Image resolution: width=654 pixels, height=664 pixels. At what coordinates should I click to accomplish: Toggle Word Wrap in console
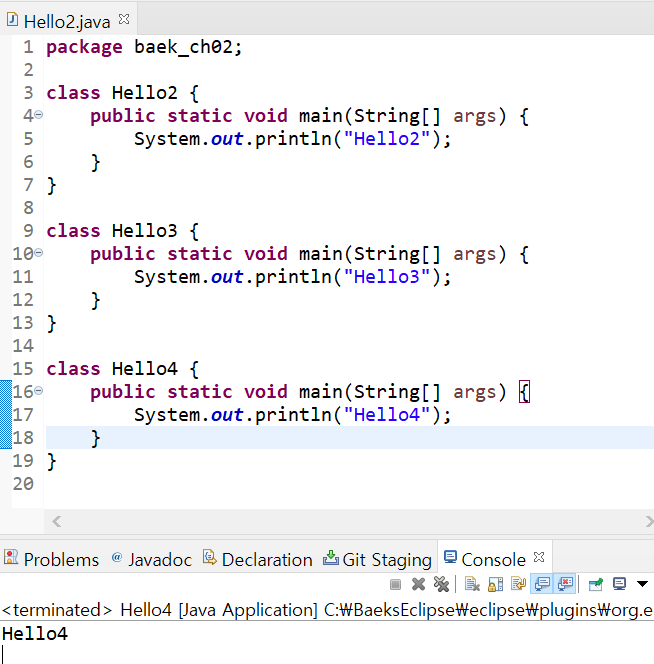click(x=518, y=584)
